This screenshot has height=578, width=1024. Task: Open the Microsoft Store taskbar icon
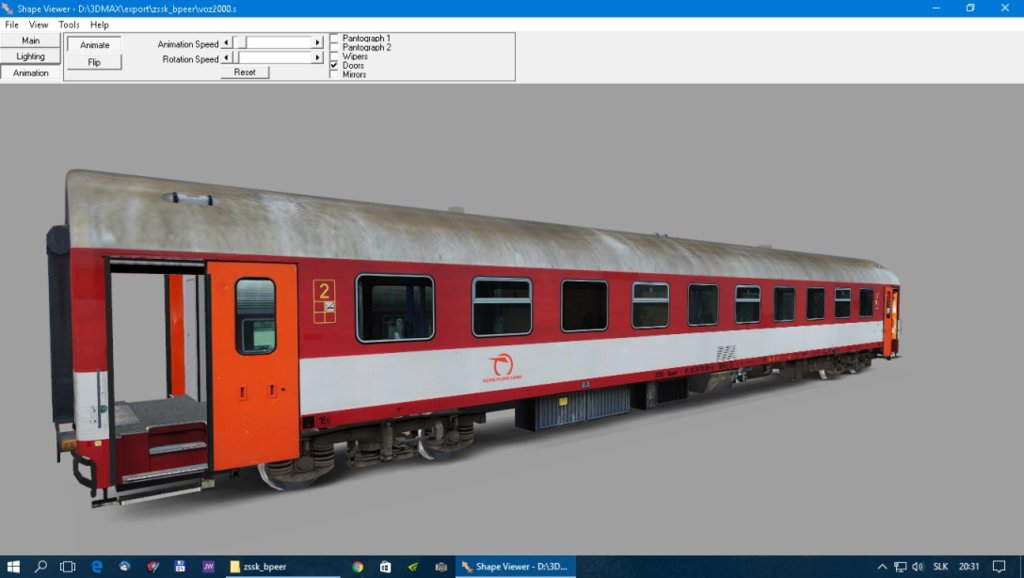tap(385, 566)
